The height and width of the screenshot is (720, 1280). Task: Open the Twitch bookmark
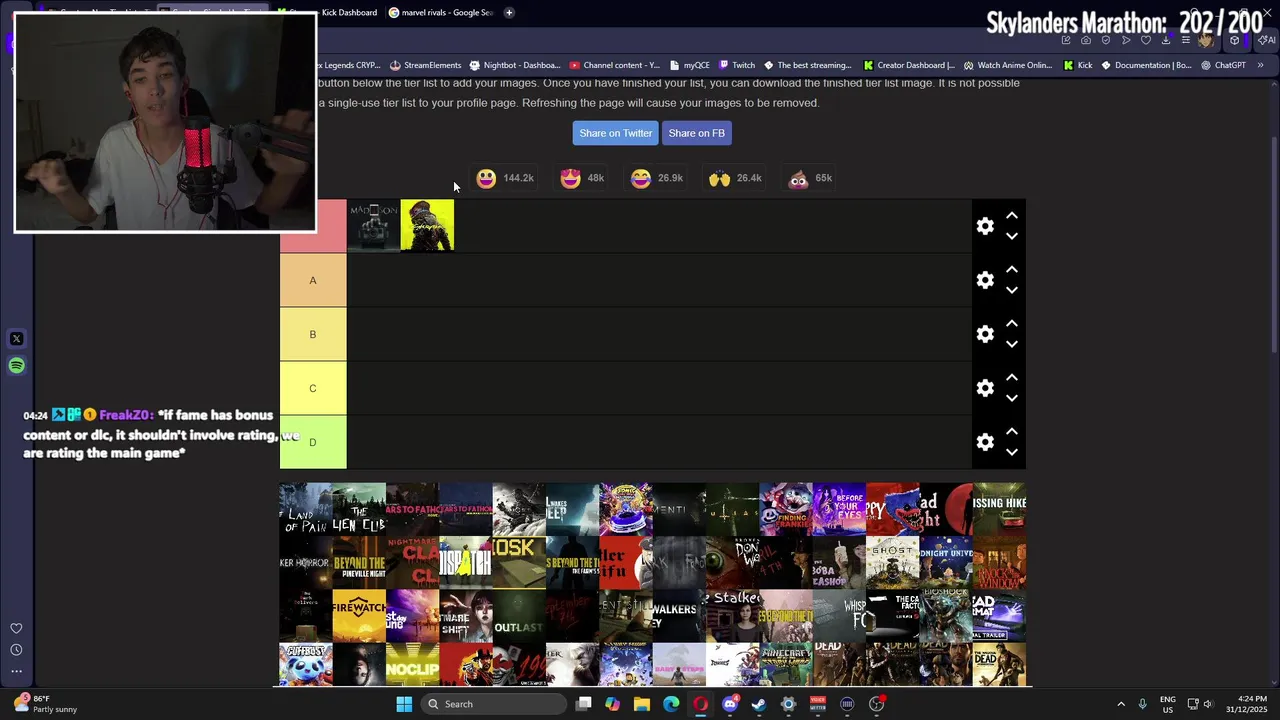tap(736, 65)
